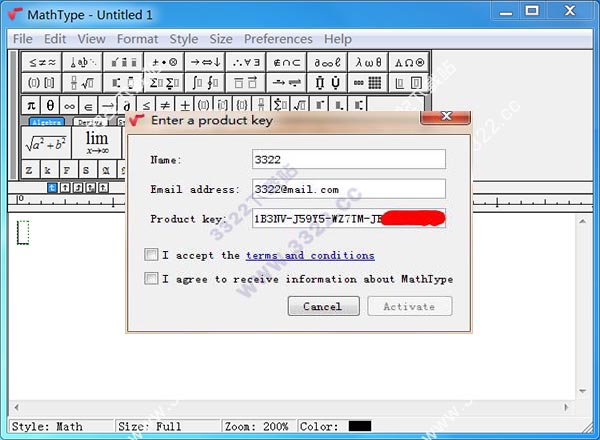Insert the not-equal symbol from the small bar

pos(165,105)
